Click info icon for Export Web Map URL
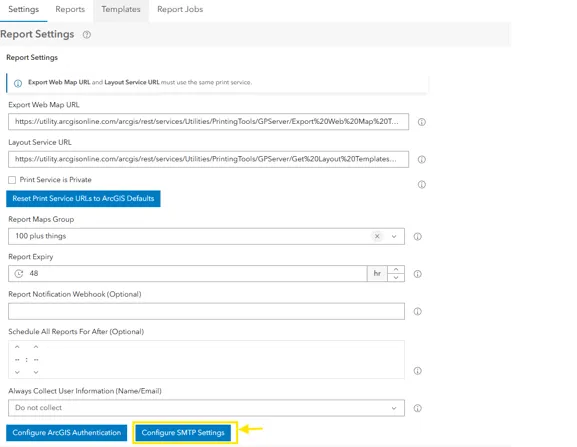 point(422,122)
